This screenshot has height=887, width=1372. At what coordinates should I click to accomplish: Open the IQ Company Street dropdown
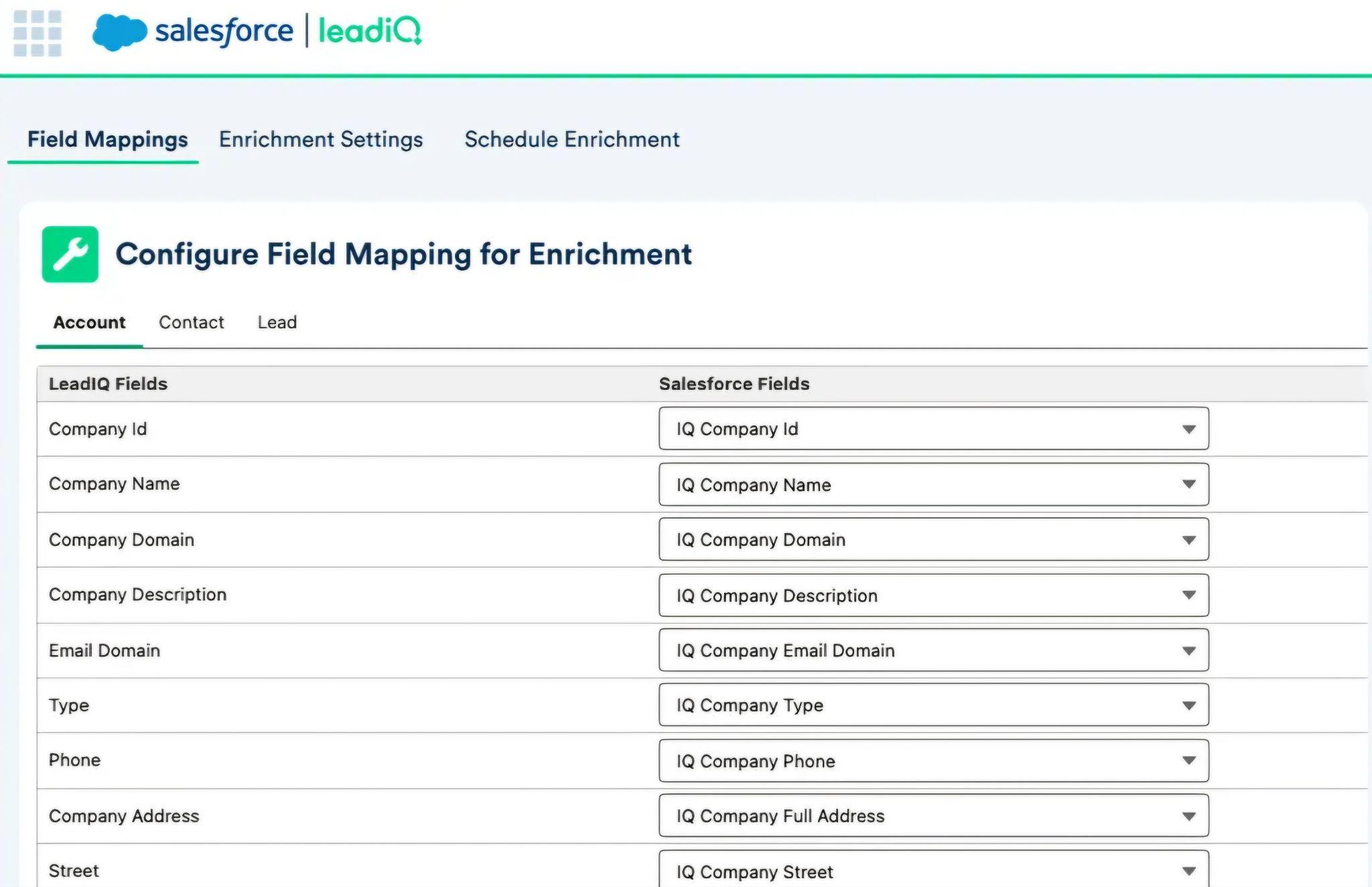click(934, 870)
